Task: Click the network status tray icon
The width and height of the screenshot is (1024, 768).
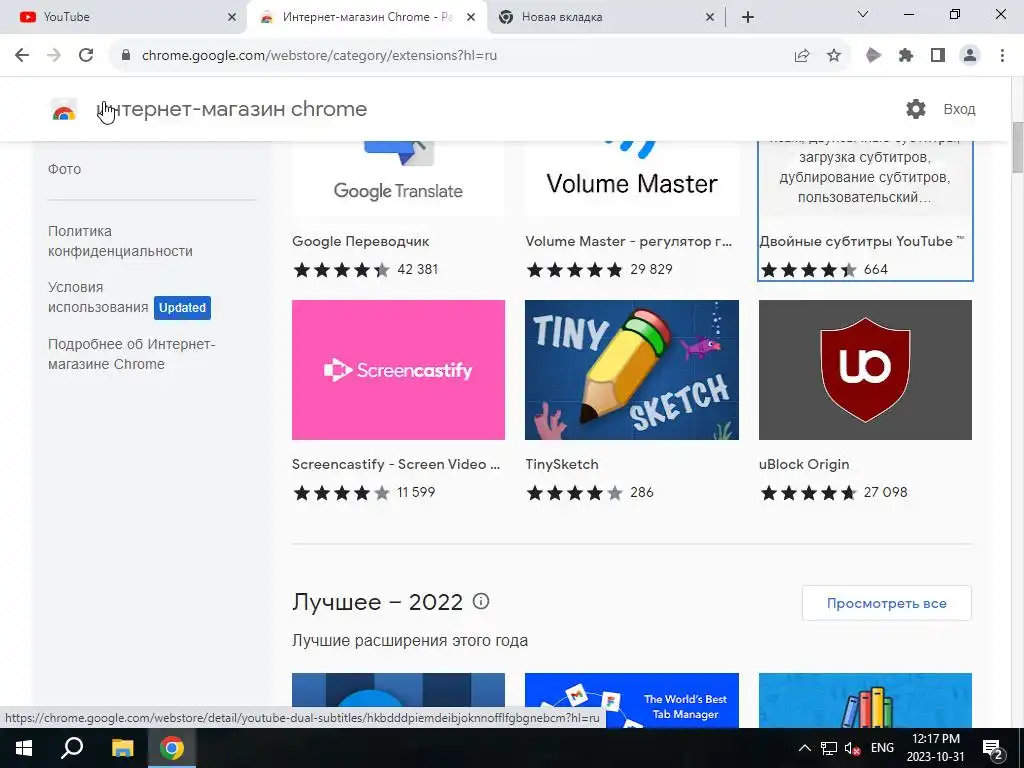Action: [829, 748]
